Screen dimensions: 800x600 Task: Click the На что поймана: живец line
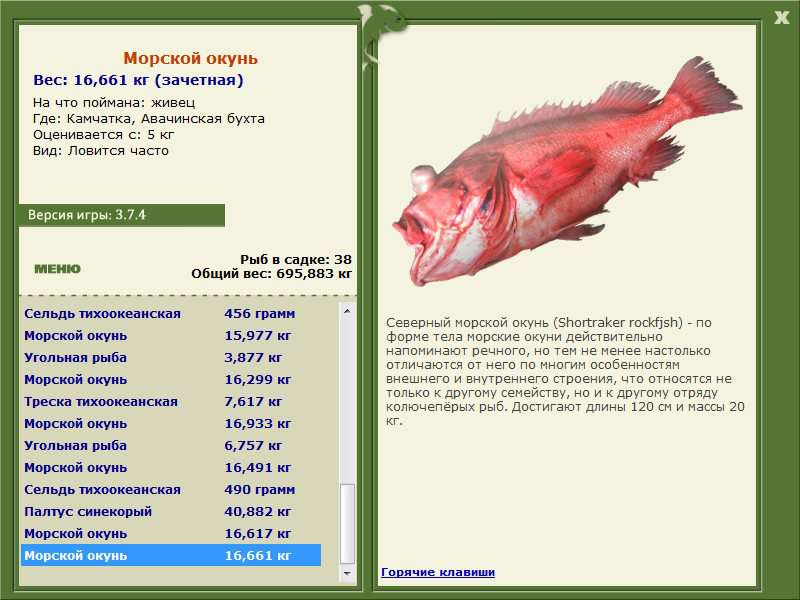[114, 103]
